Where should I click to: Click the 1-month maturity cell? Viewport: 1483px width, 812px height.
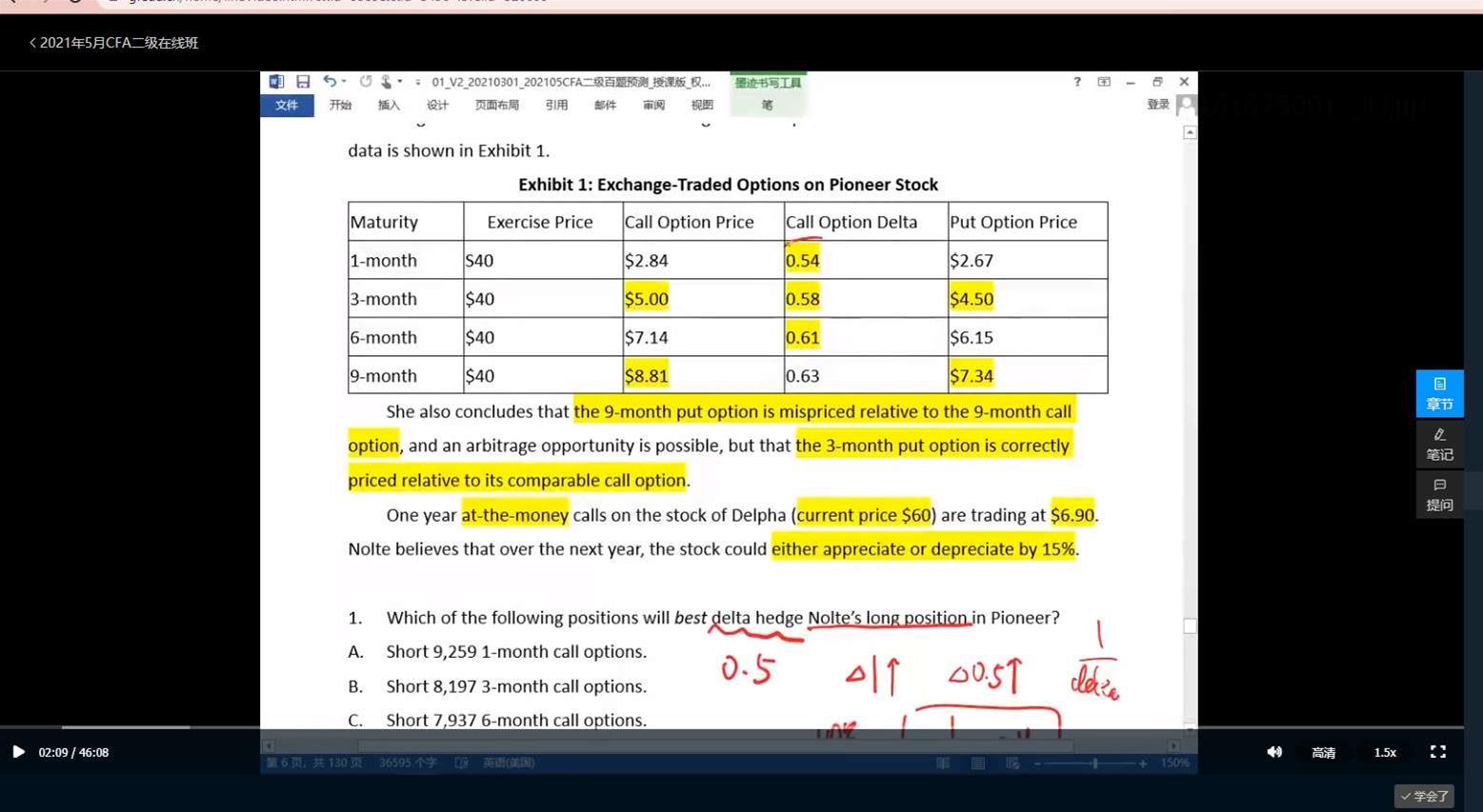[x=406, y=260]
